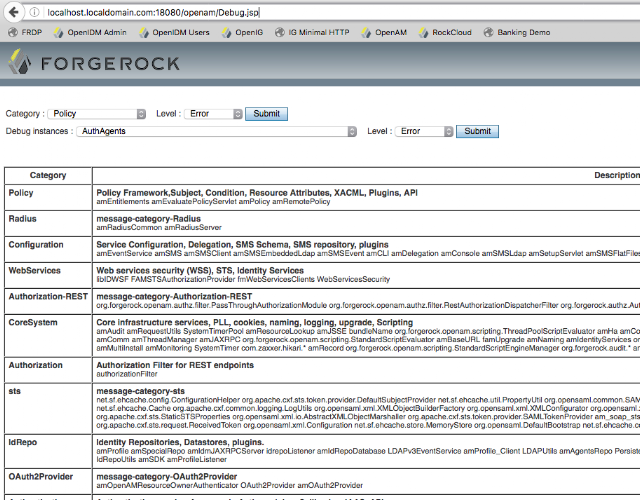This screenshot has height=500, width=640.
Task: Click the Policy category cell
Action: 48,197
